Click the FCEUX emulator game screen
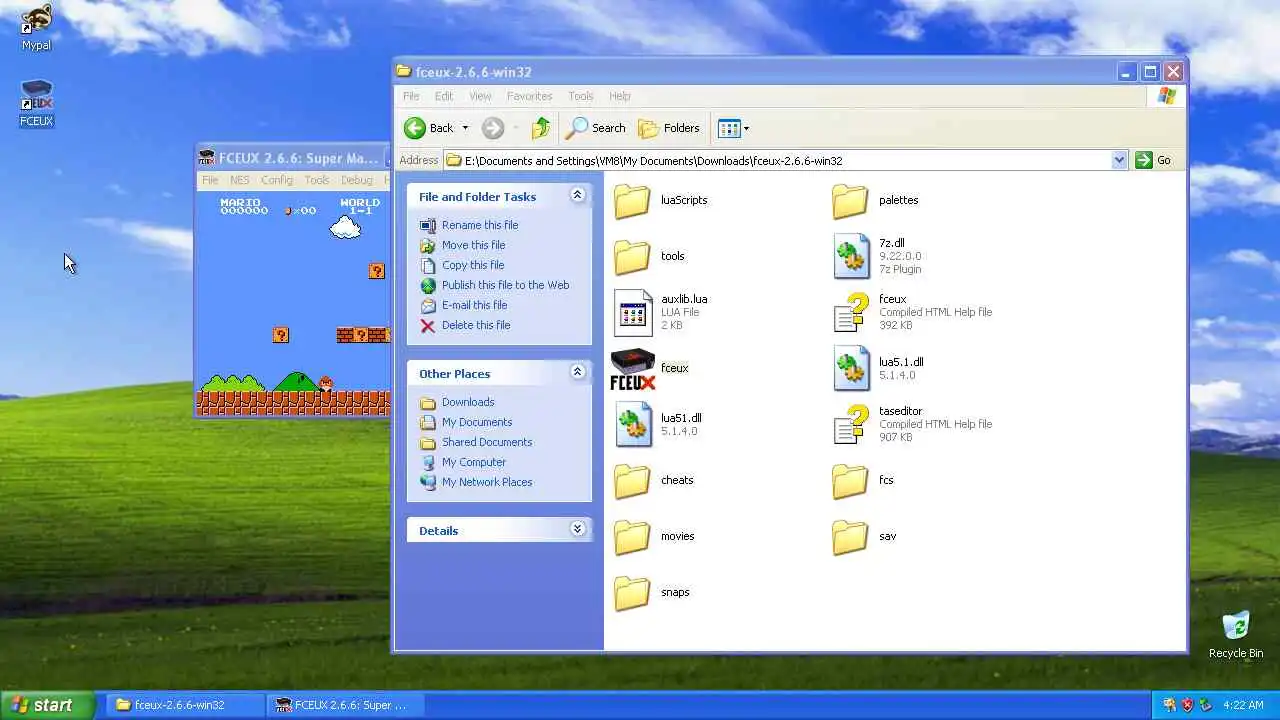The height and width of the screenshot is (720, 1280). tap(293, 303)
